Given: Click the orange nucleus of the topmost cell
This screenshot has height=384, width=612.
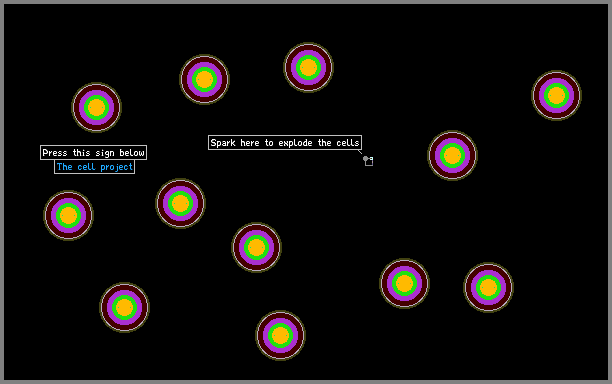Looking at the screenshot, I should click(308, 68).
